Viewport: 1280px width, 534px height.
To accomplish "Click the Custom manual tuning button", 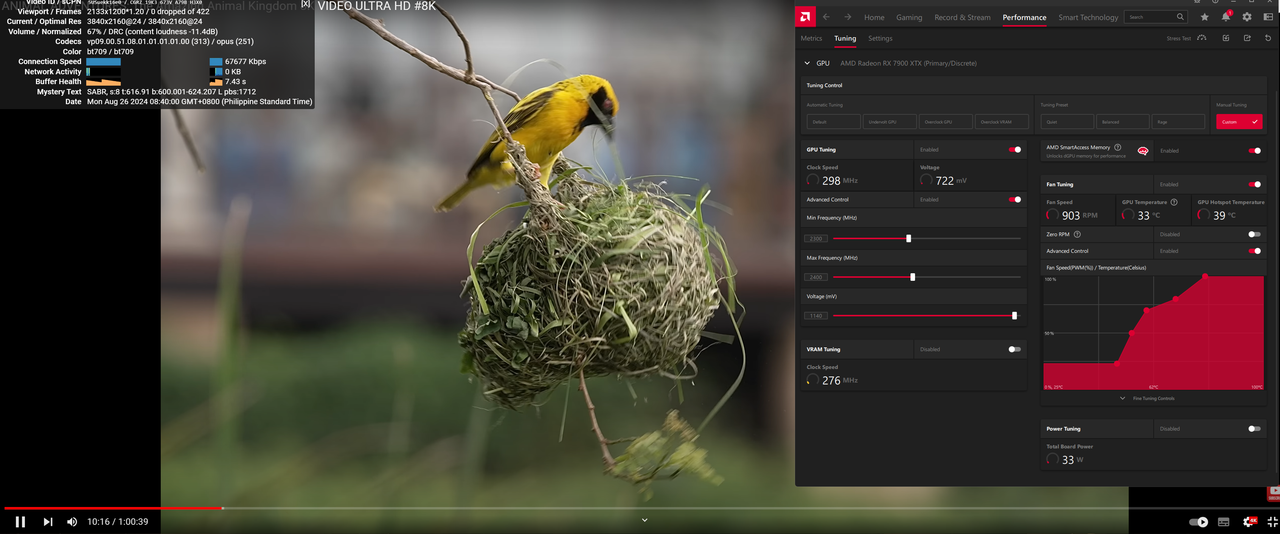I will pyautogui.click(x=1239, y=121).
